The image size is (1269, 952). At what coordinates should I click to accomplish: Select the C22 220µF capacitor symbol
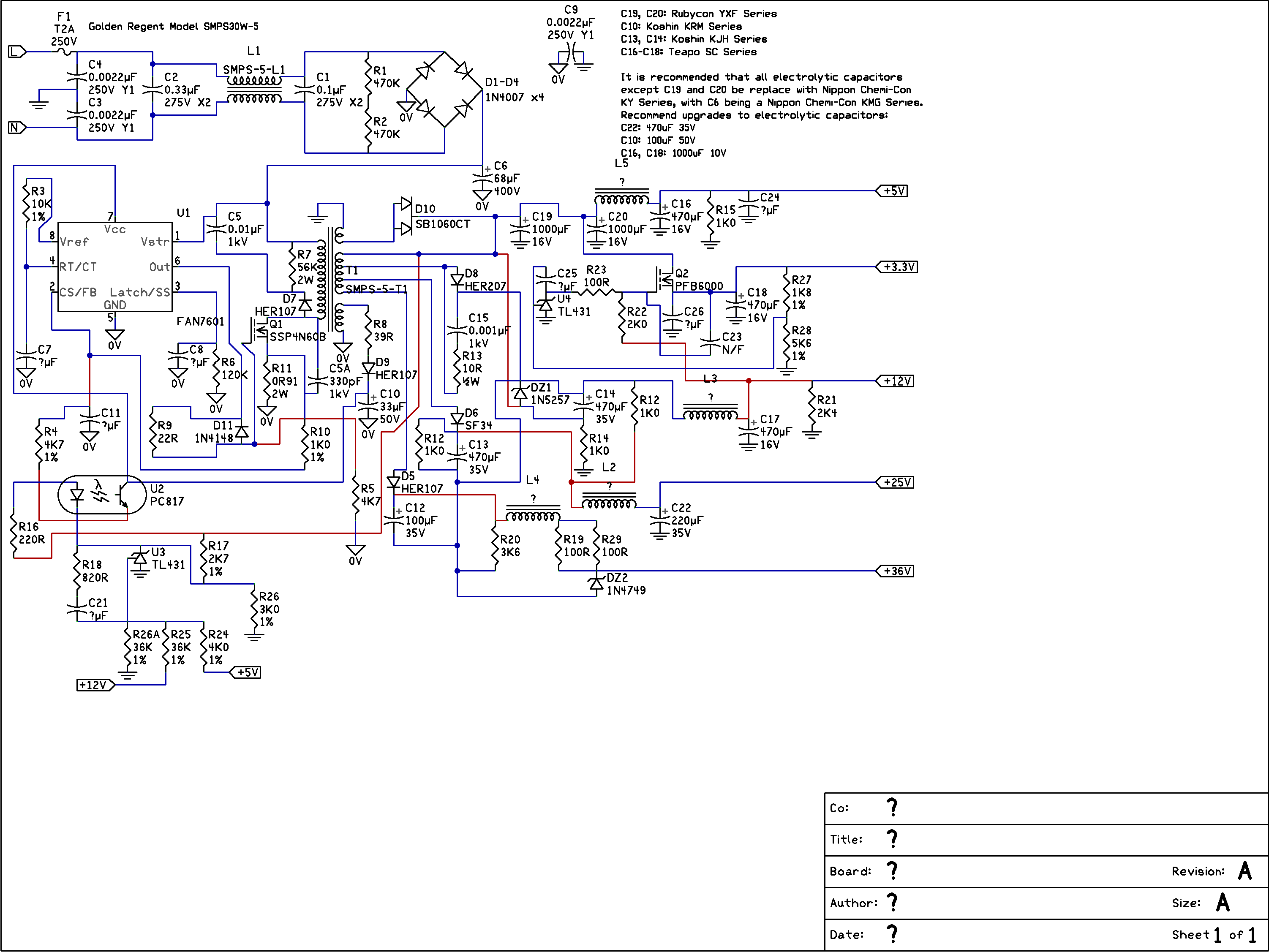660,520
